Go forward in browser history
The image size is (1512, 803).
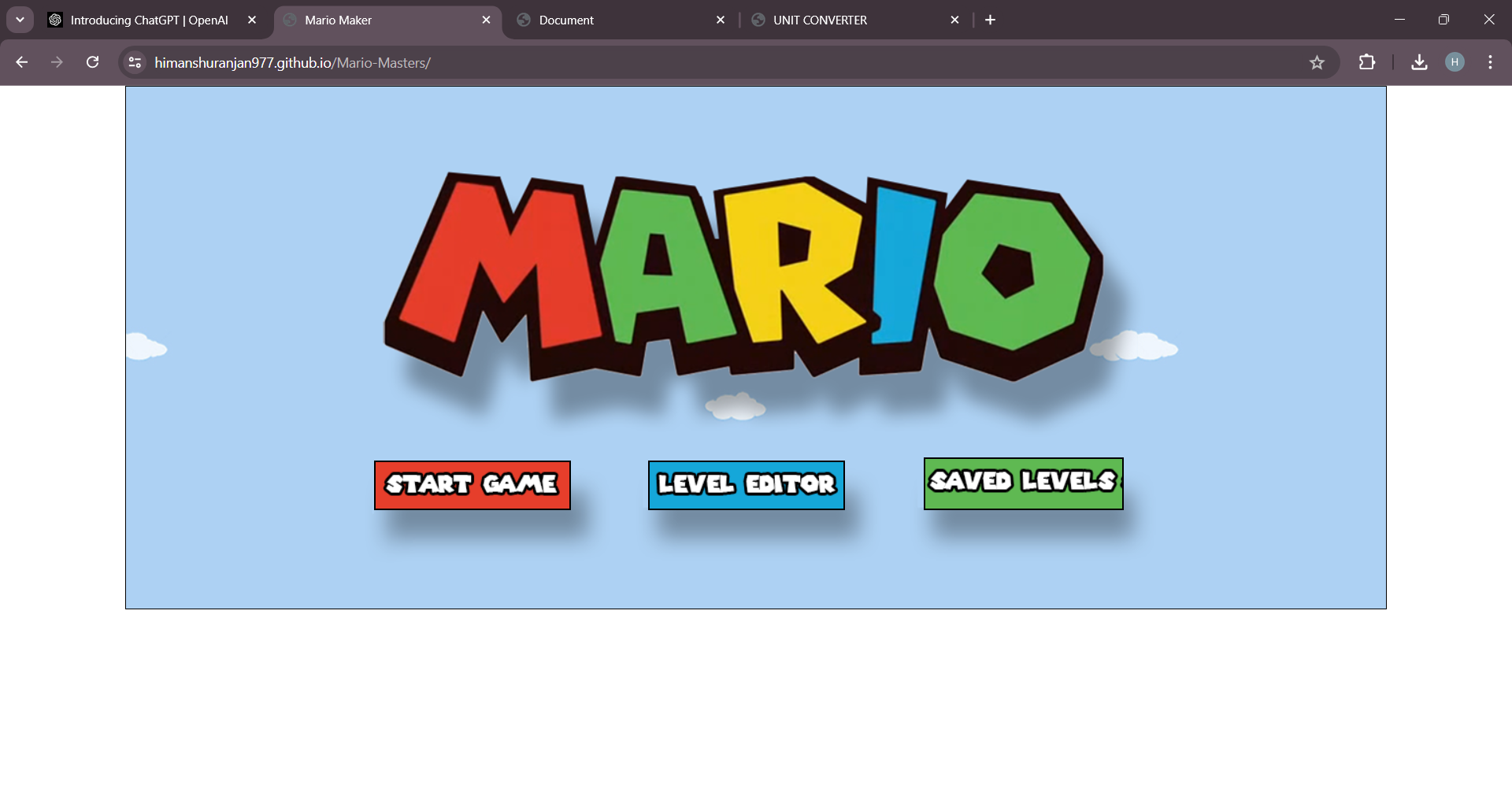pyautogui.click(x=57, y=62)
